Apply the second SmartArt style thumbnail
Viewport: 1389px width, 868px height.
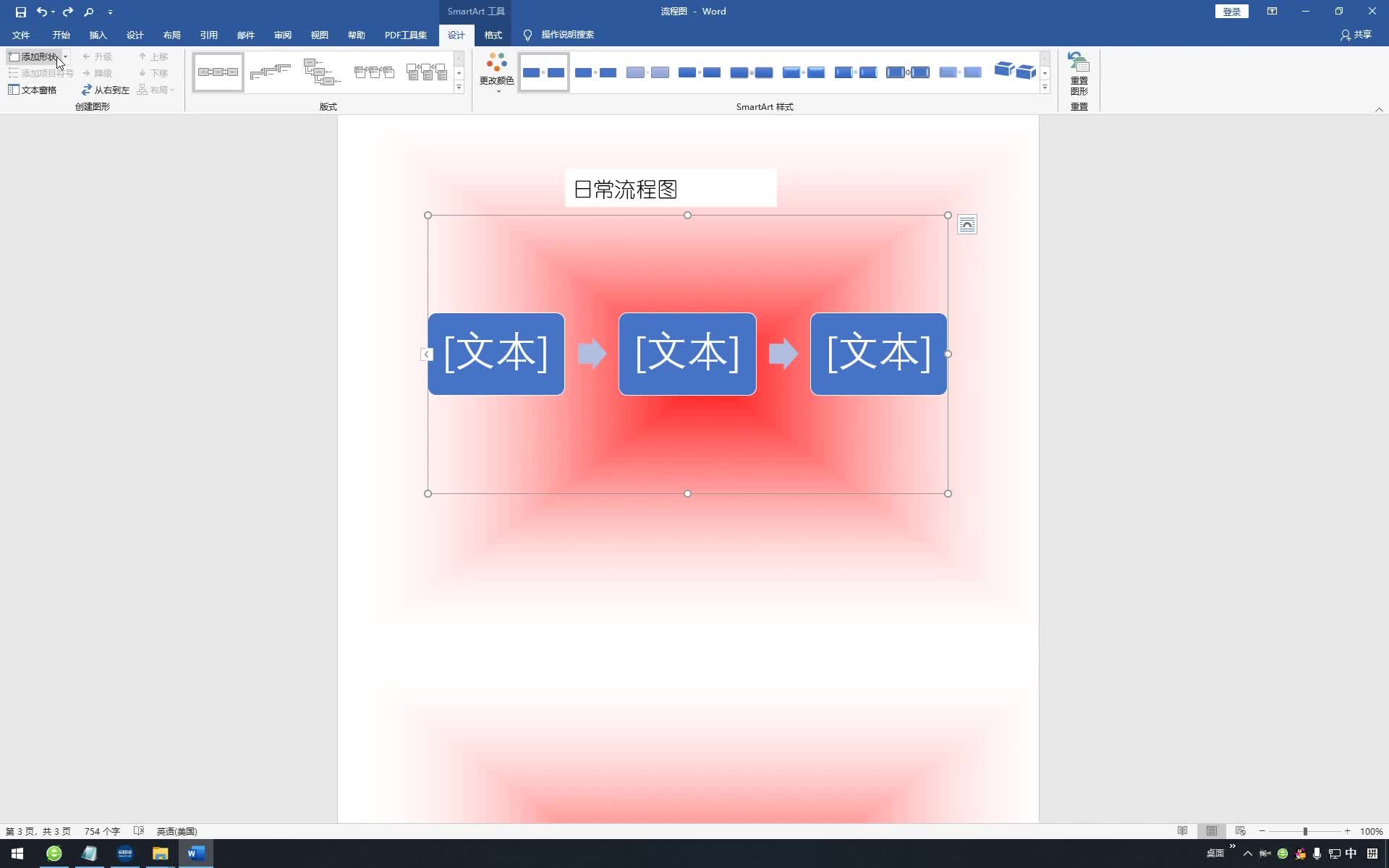click(x=596, y=72)
